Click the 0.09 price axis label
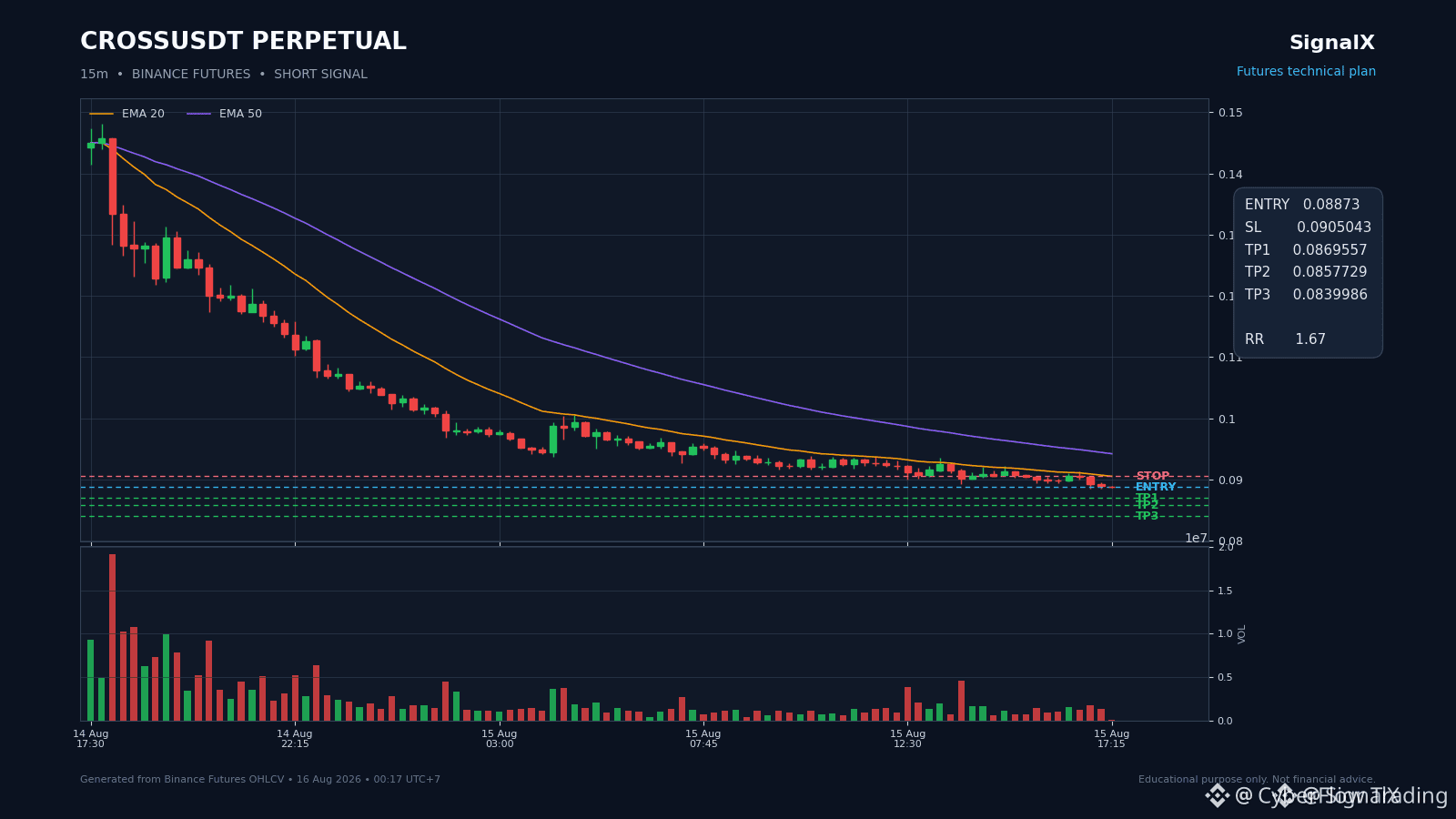This screenshot has height=819, width=1456. (x=1230, y=480)
